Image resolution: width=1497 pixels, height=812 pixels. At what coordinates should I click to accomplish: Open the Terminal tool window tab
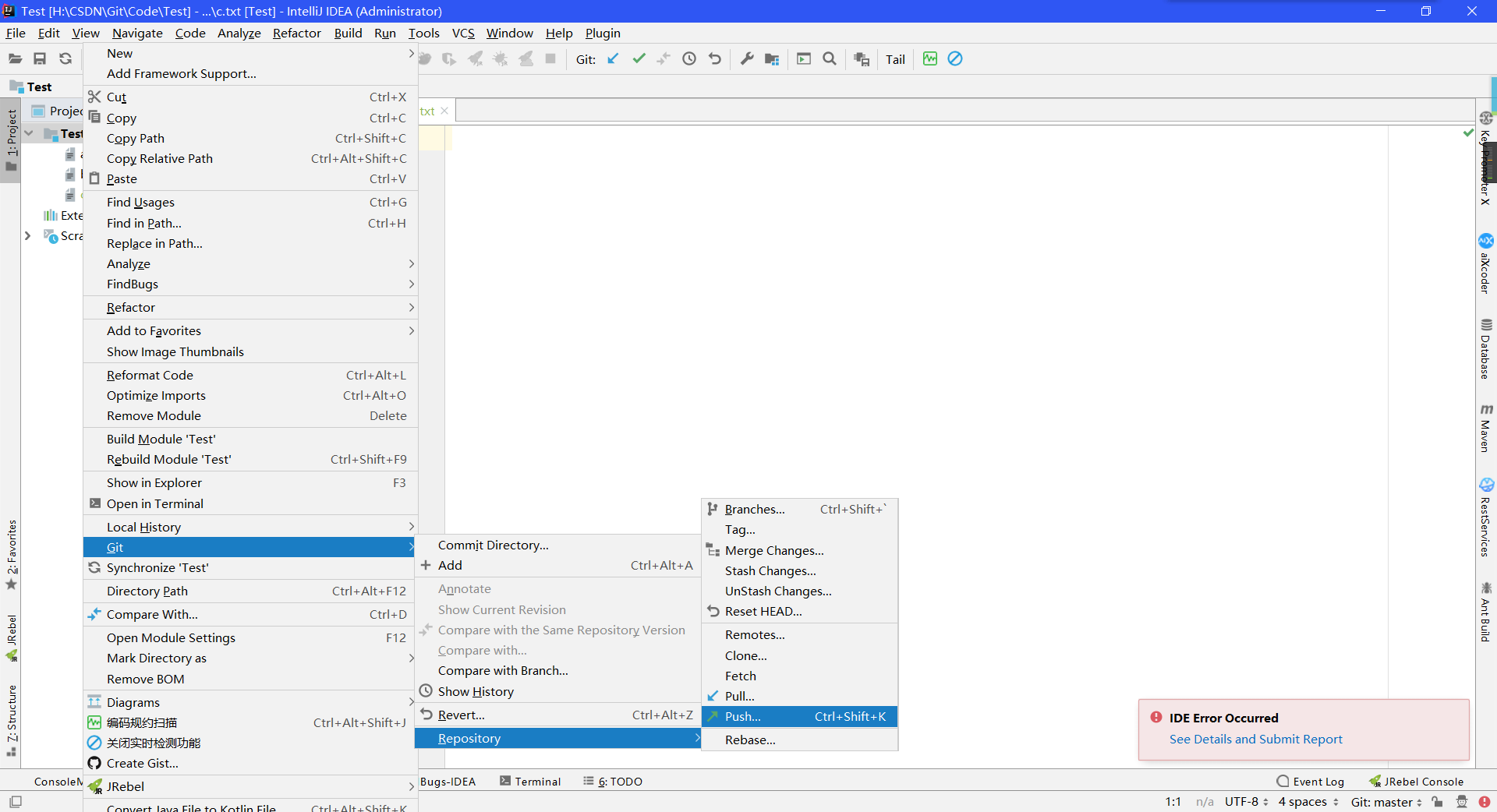tap(530, 782)
